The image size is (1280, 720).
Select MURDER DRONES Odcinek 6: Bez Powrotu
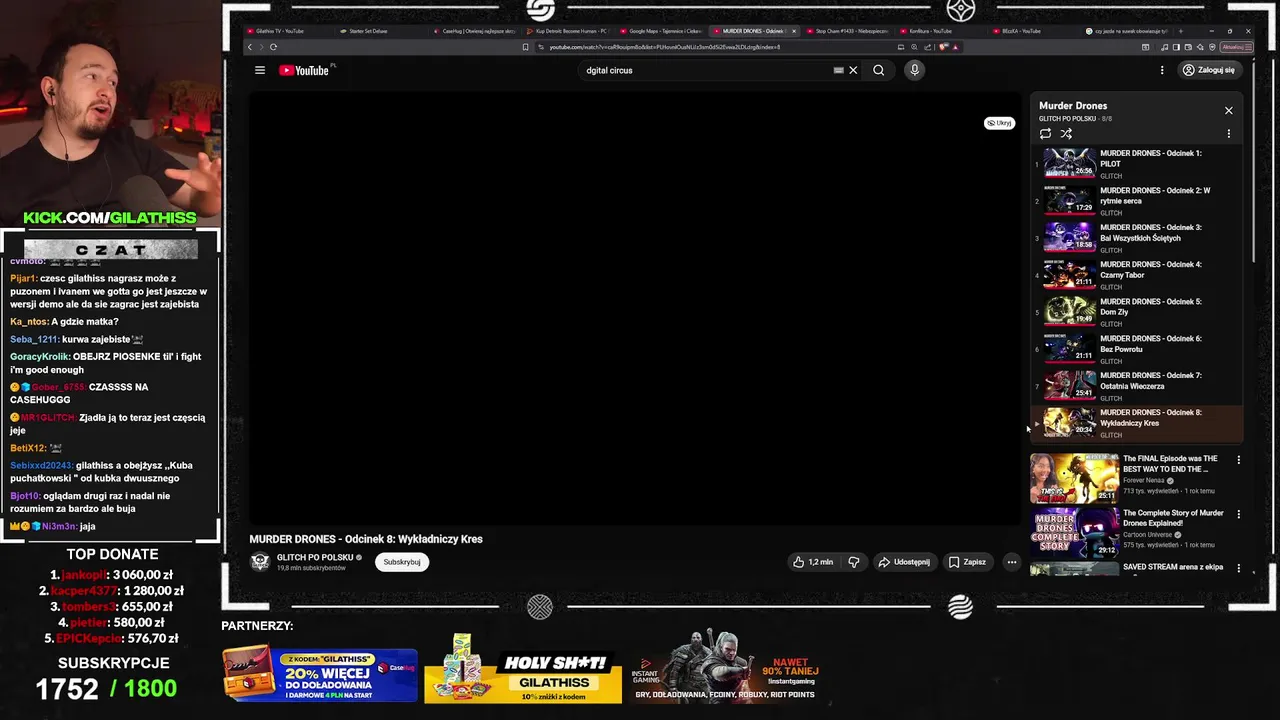1137,349
